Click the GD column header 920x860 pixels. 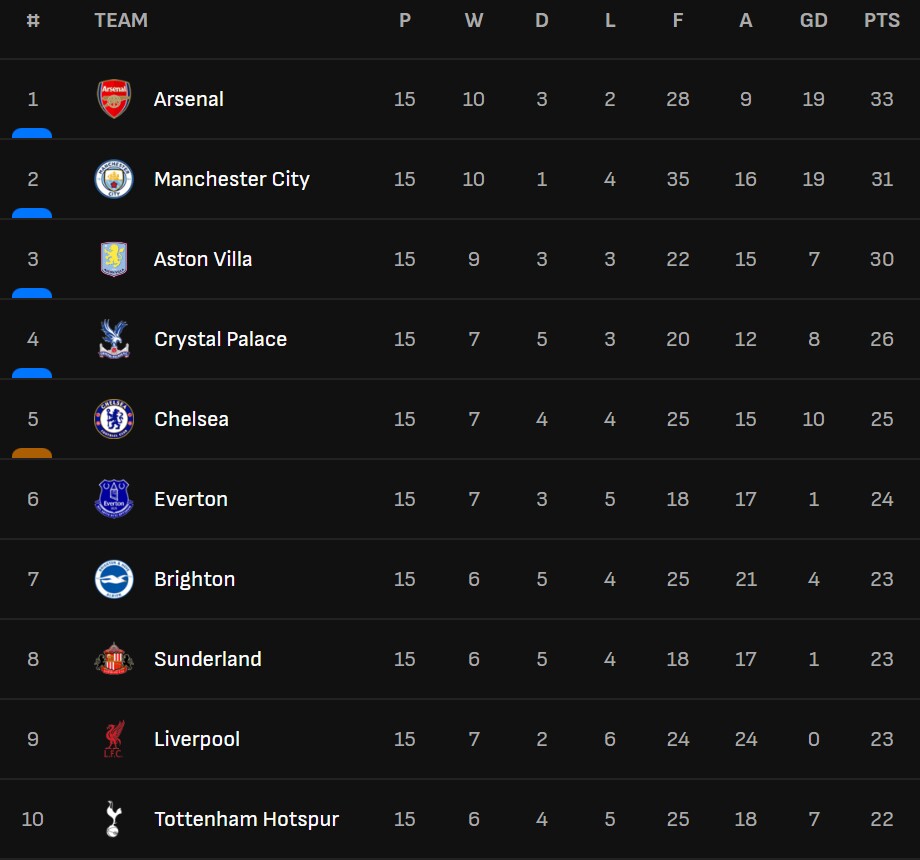[x=813, y=20]
